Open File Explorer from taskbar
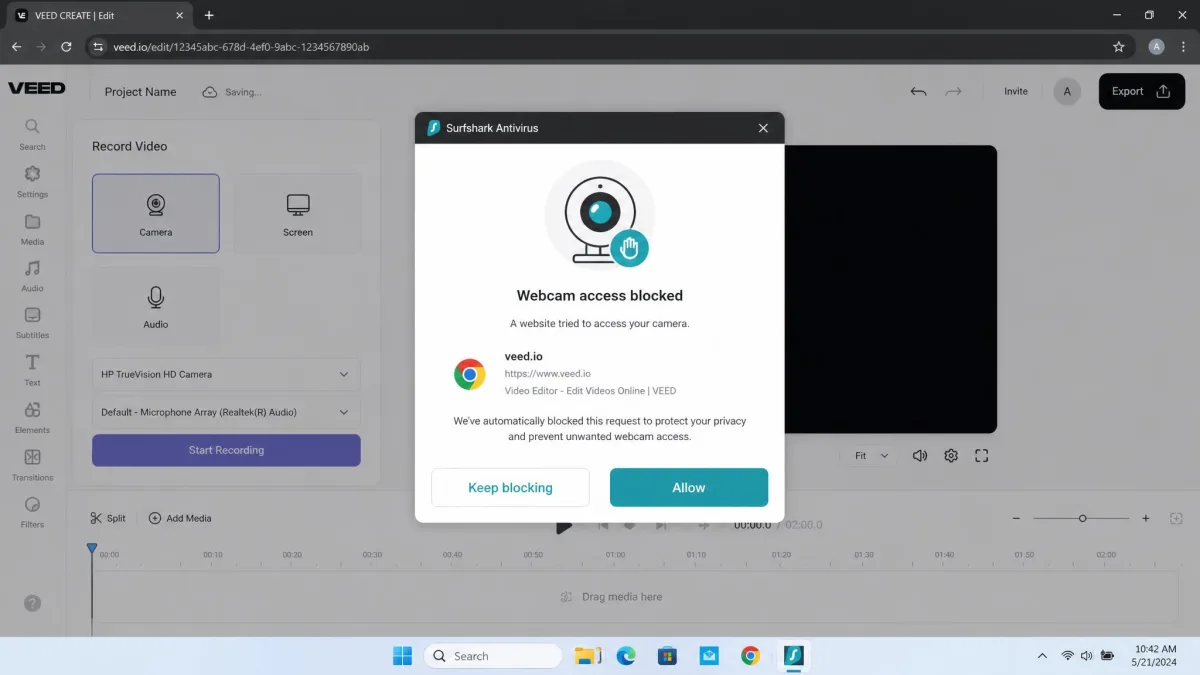The image size is (1200, 675). (588, 656)
